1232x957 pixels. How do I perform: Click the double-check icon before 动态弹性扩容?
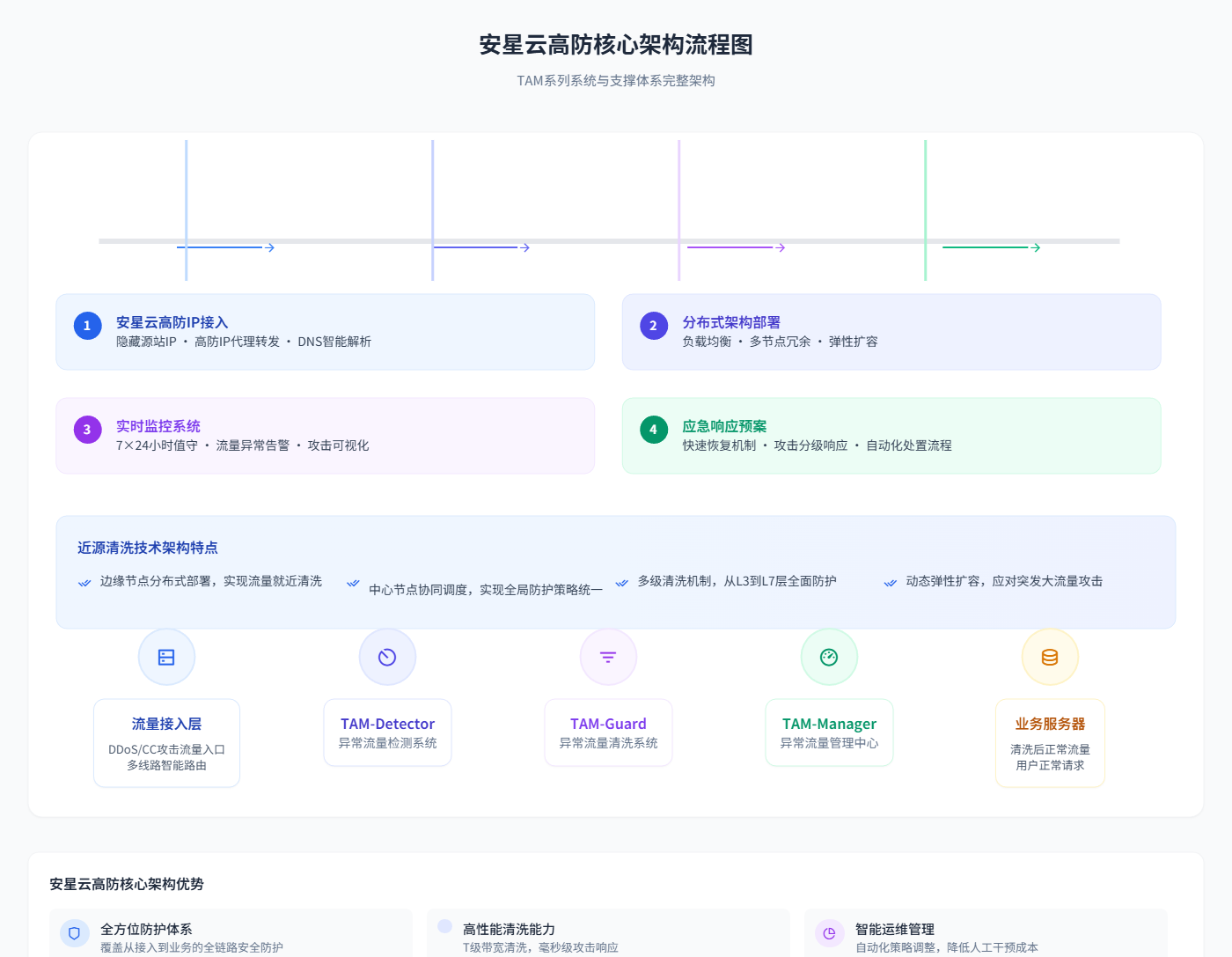point(891,583)
